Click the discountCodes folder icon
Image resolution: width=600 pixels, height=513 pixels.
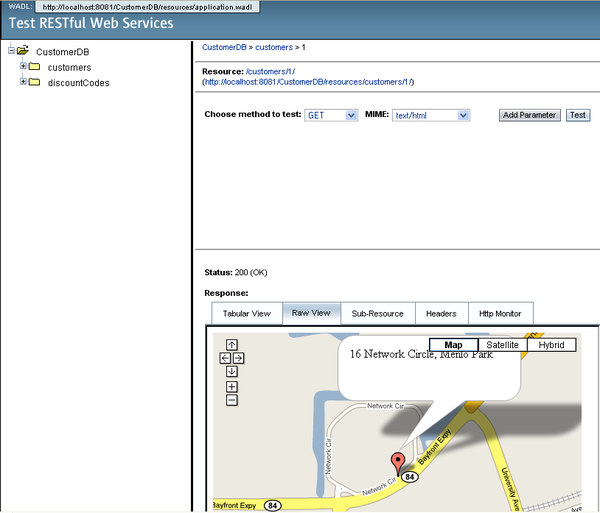34,82
